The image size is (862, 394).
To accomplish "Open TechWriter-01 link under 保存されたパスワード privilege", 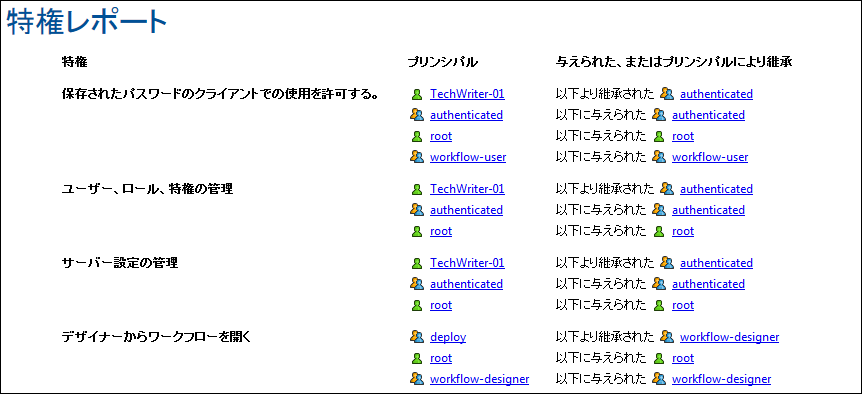I will (x=467, y=94).
